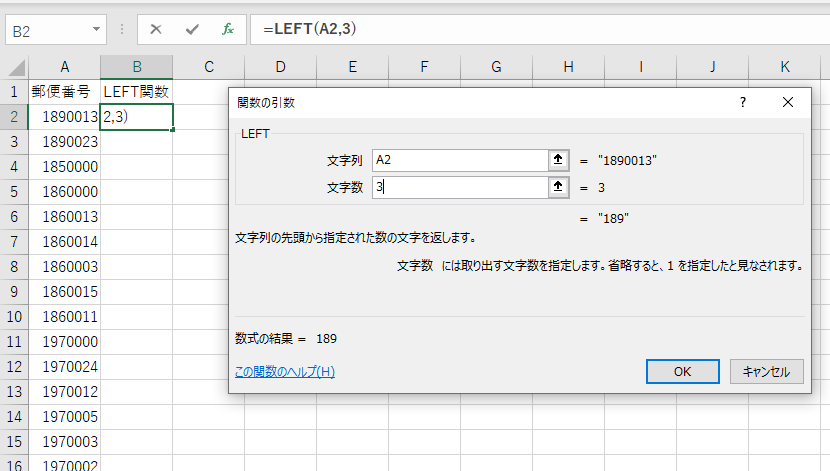Open この関数のヘルプ link
This screenshot has width=830, height=471.
285,372
